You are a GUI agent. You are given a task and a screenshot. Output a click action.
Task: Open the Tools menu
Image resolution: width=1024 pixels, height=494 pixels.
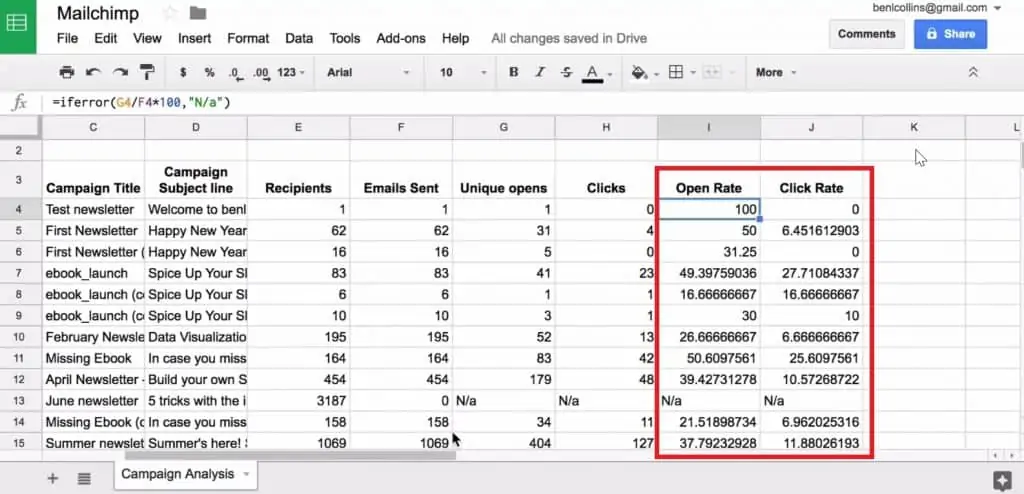[x=345, y=39]
